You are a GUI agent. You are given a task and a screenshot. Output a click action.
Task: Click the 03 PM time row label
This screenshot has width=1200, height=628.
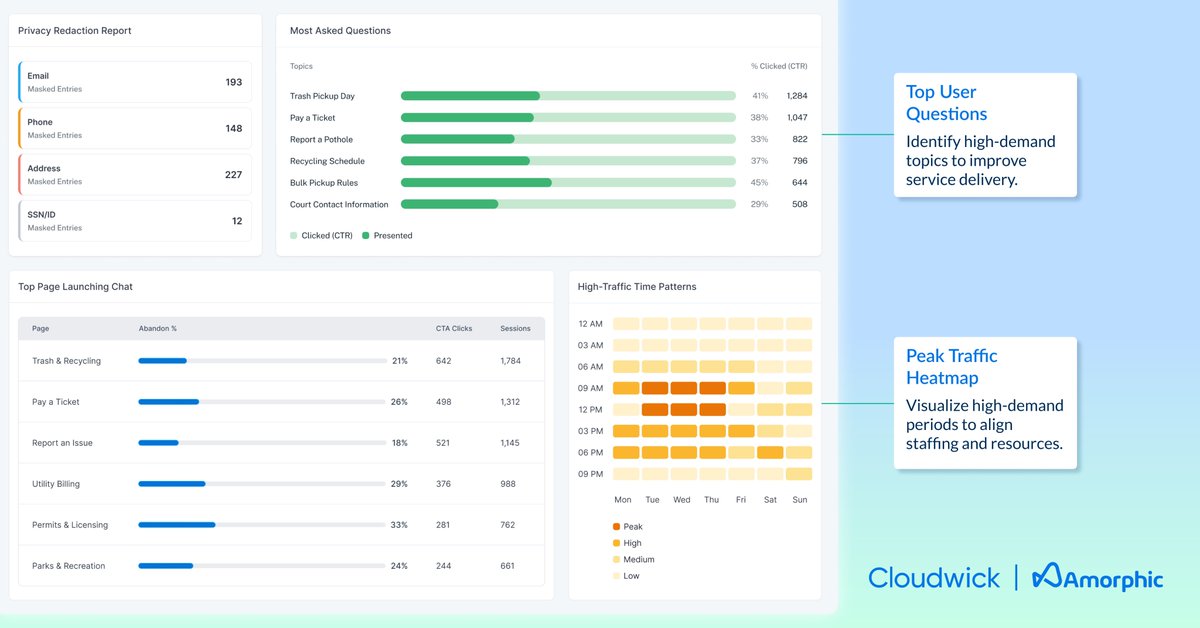click(x=591, y=431)
